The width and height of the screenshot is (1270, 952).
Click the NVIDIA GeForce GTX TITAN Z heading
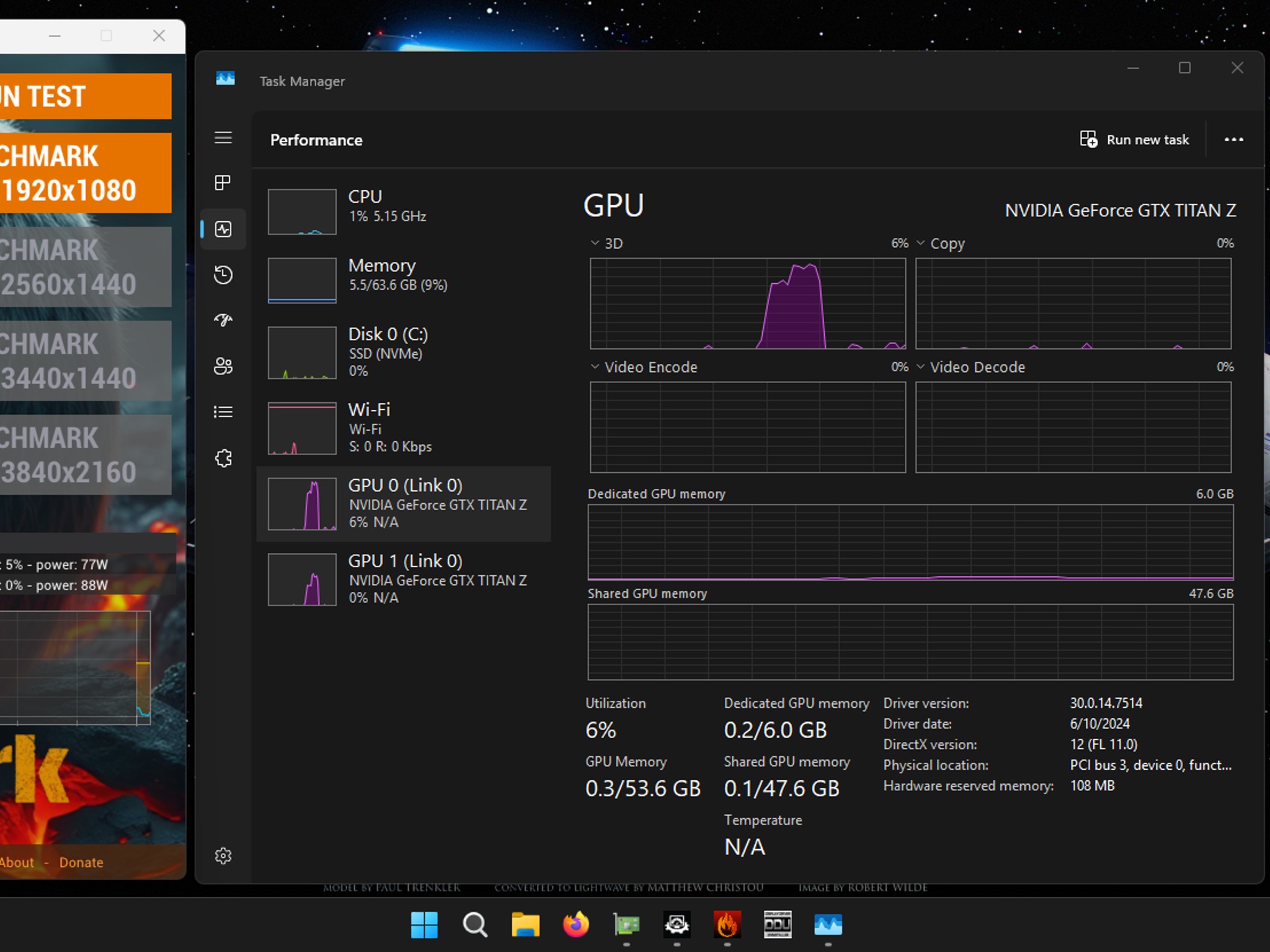(1120, 210)
